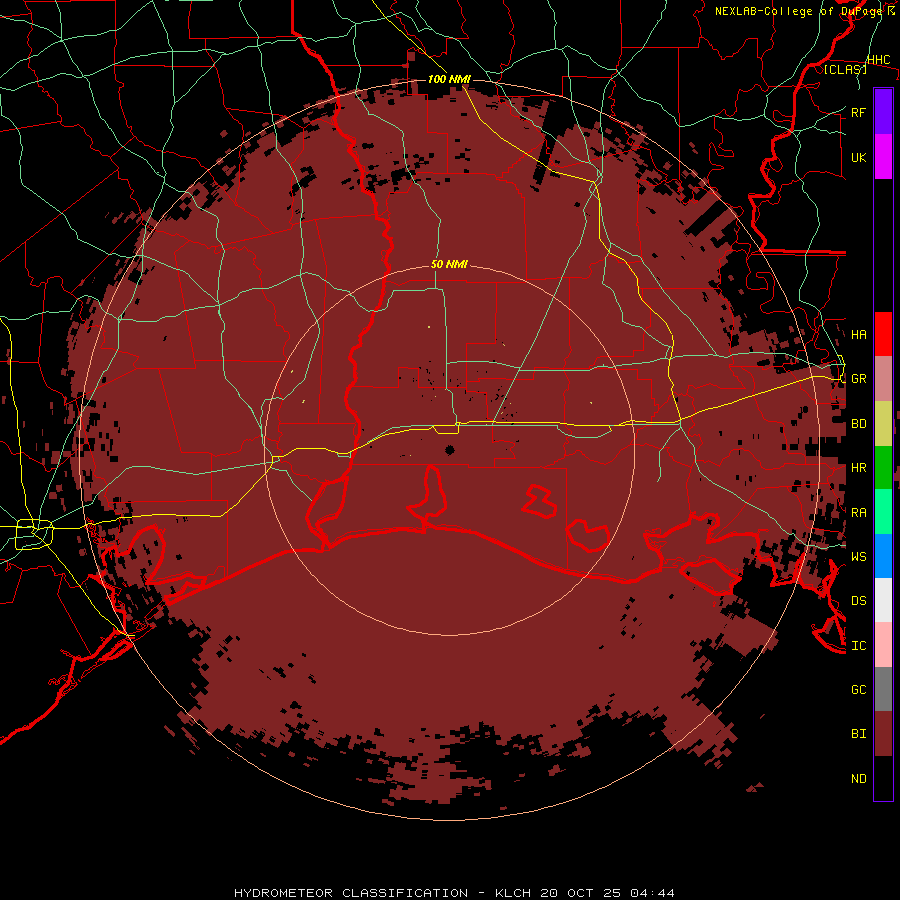Click the WS legend label
The image size is (900, 900).
[x=858, y=556]
